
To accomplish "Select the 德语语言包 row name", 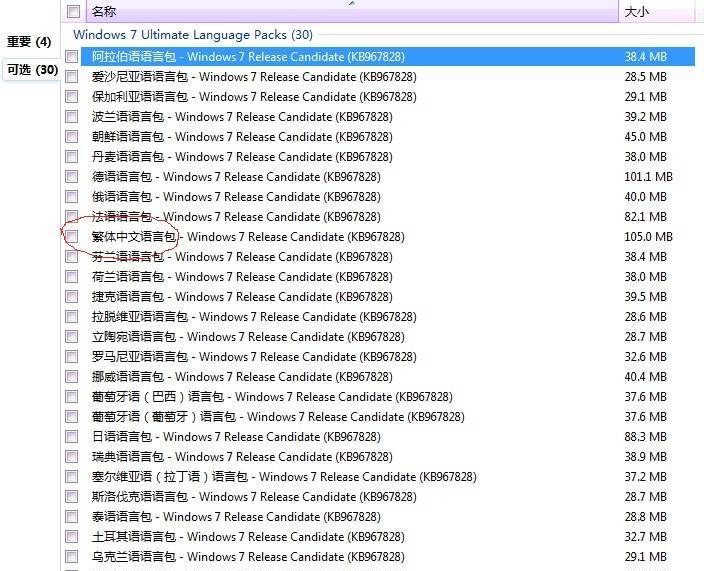I will click(236, 176).
